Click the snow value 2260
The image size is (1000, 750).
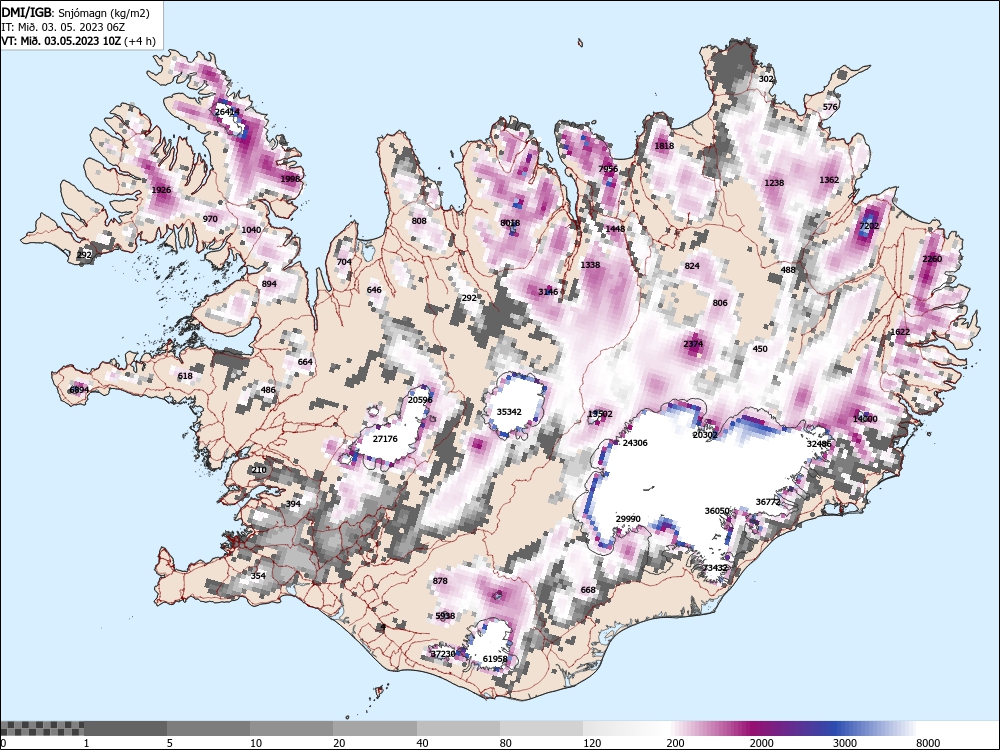[932, 259]
